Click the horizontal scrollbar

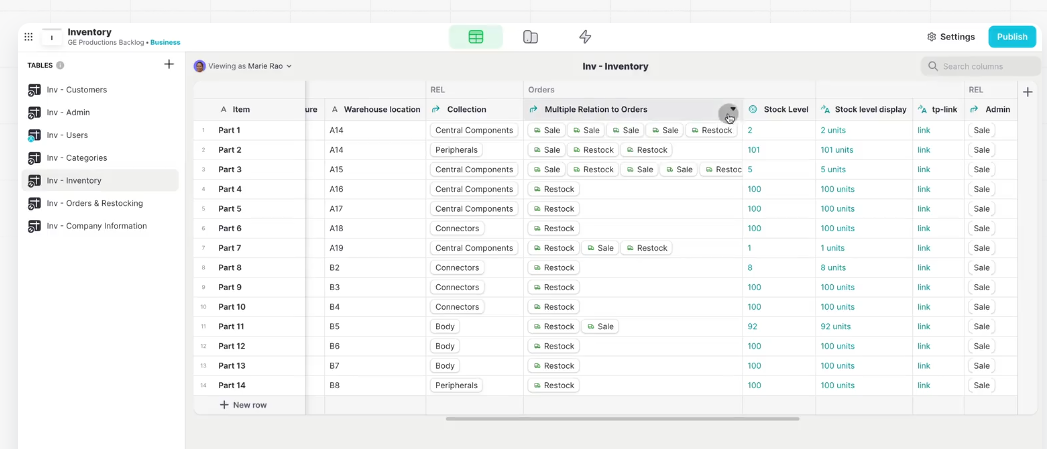click(x=622, y=419)
